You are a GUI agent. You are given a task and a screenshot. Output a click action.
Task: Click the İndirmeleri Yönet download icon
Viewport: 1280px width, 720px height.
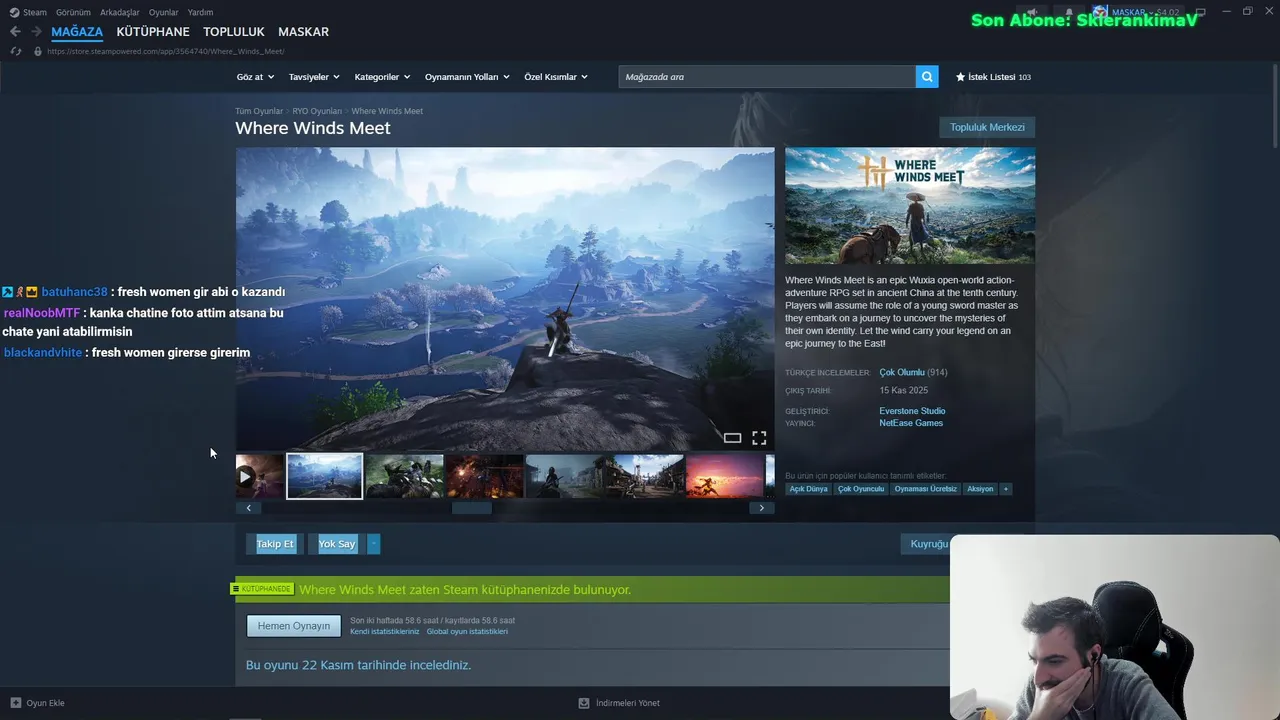tap(584, 703)
